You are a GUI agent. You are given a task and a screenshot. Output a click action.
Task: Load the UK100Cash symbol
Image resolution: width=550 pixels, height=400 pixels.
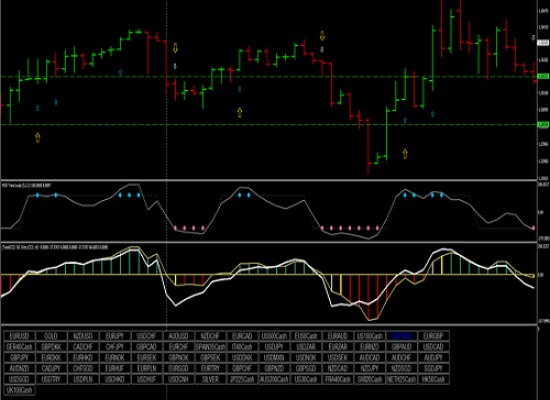pyautogui.click(x=19, y=390)
